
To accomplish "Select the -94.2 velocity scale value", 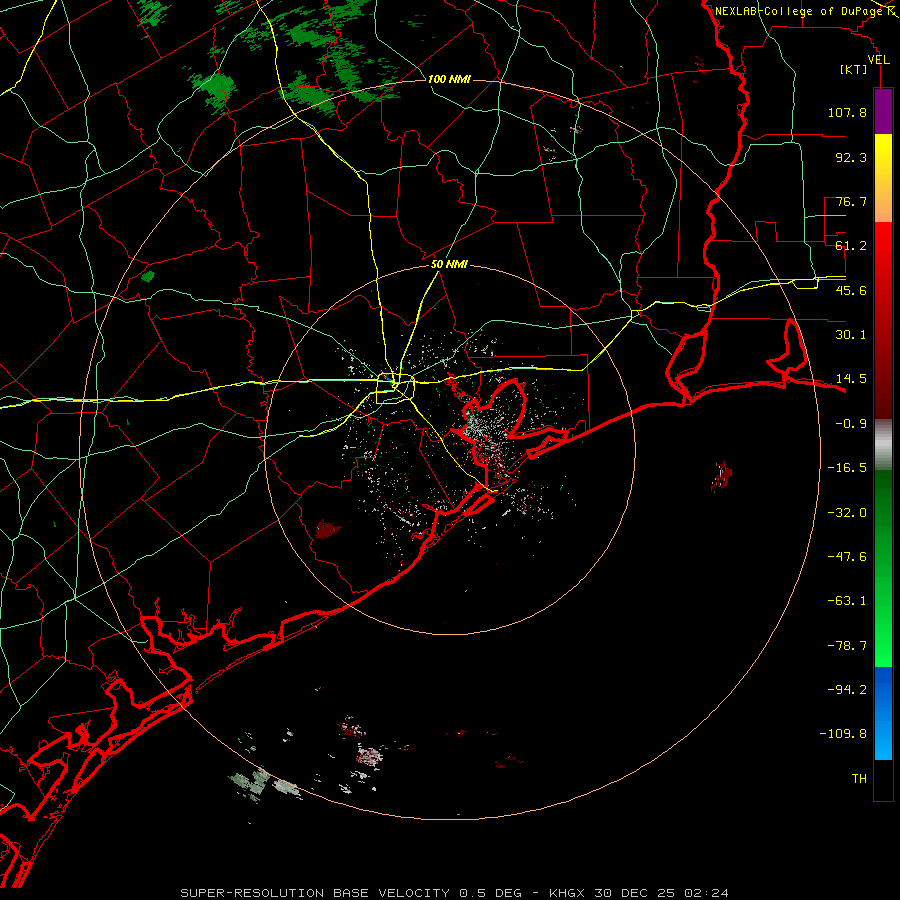I will click(x=847, y=690).
